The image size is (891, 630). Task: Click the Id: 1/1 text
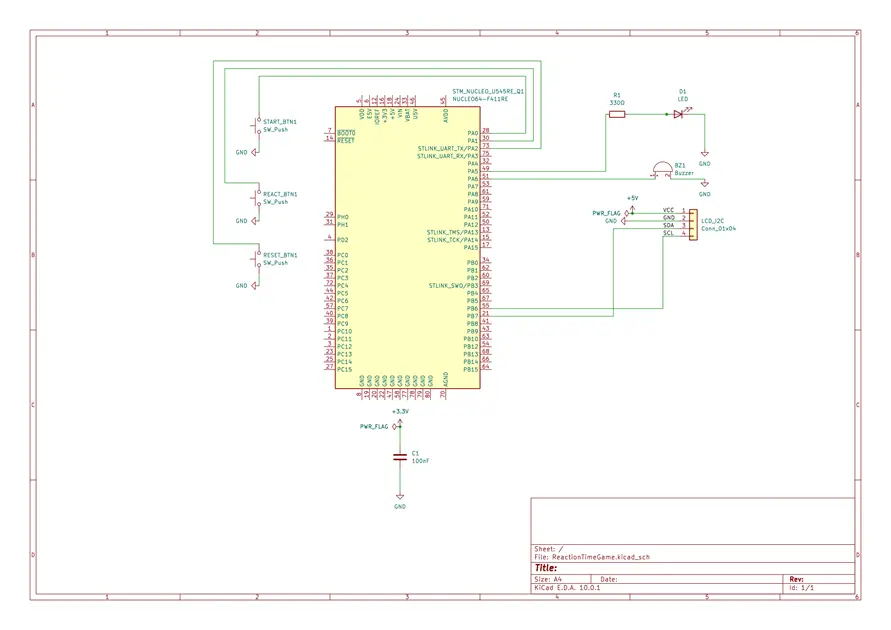[801, 587]
